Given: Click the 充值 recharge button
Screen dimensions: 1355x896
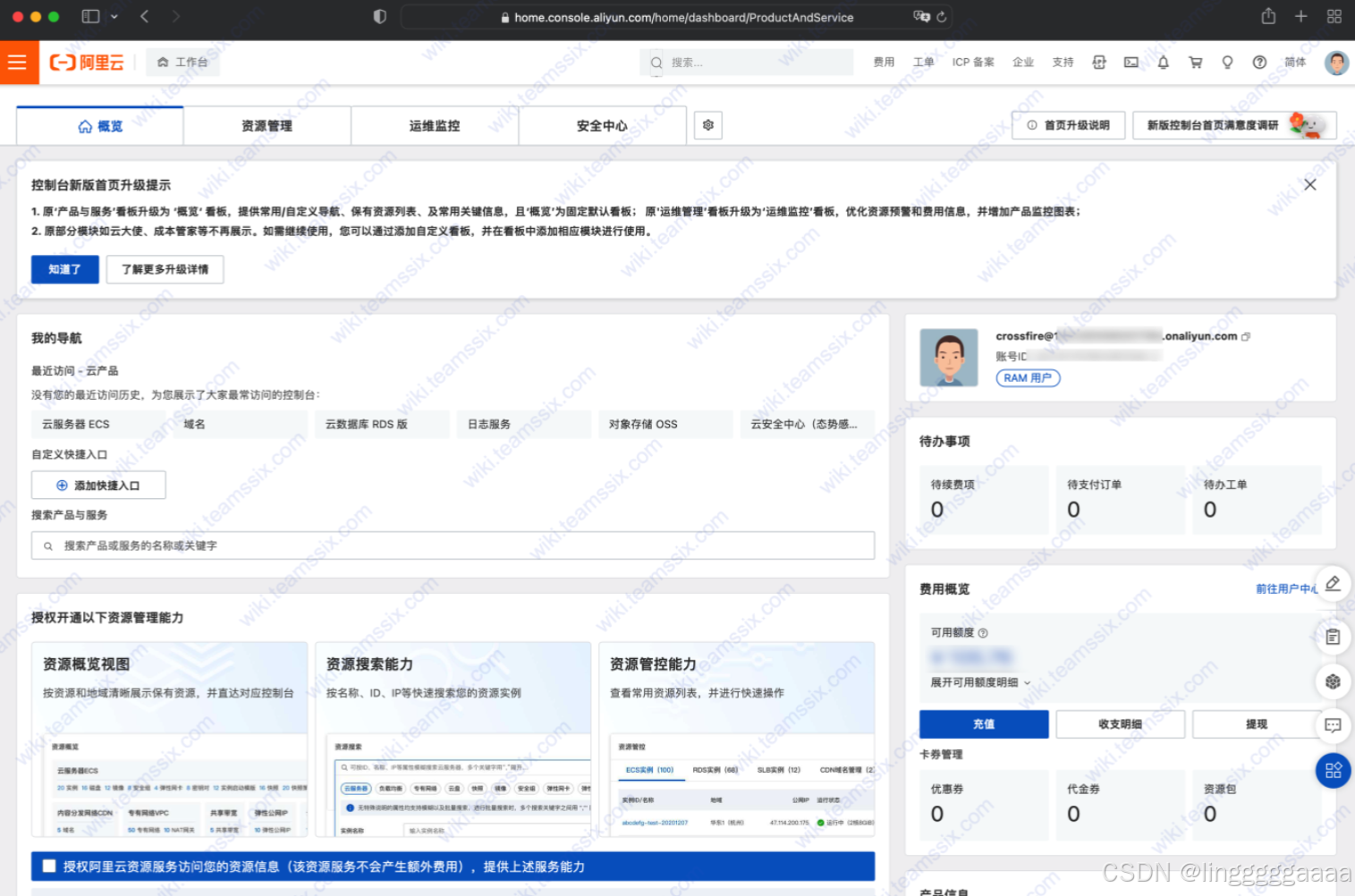Looking at the screenshot, I should (x=984, y=724).
